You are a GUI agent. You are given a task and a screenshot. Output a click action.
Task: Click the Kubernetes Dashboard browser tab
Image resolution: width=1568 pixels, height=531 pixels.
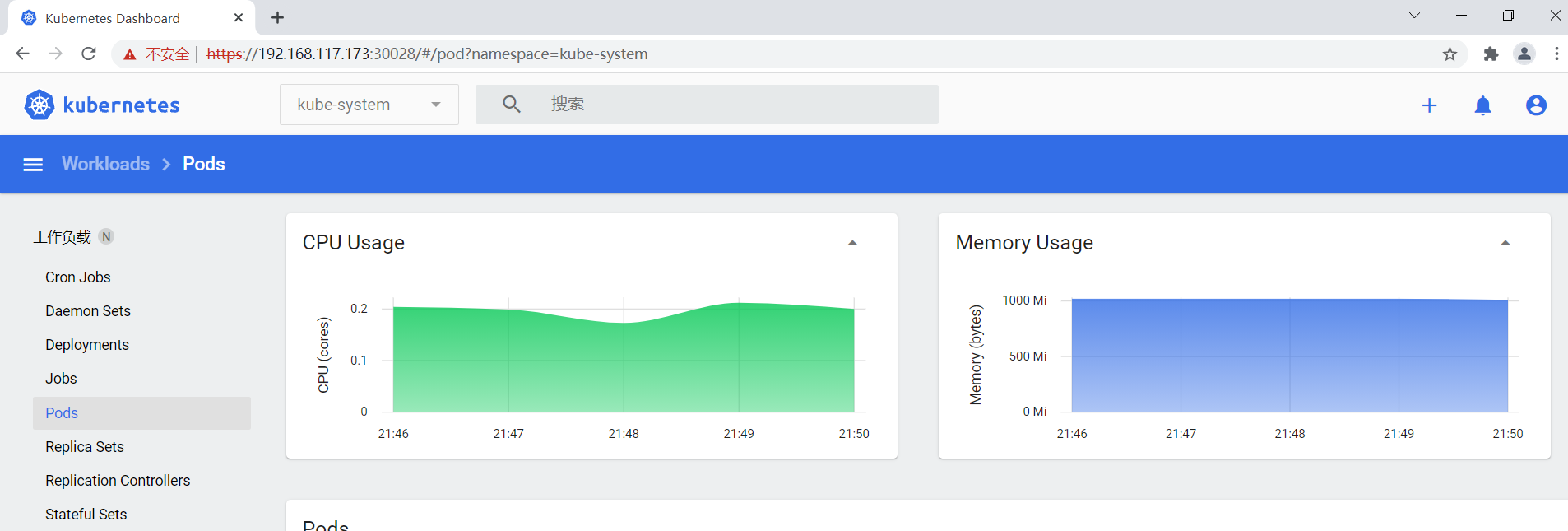(132, 17)
